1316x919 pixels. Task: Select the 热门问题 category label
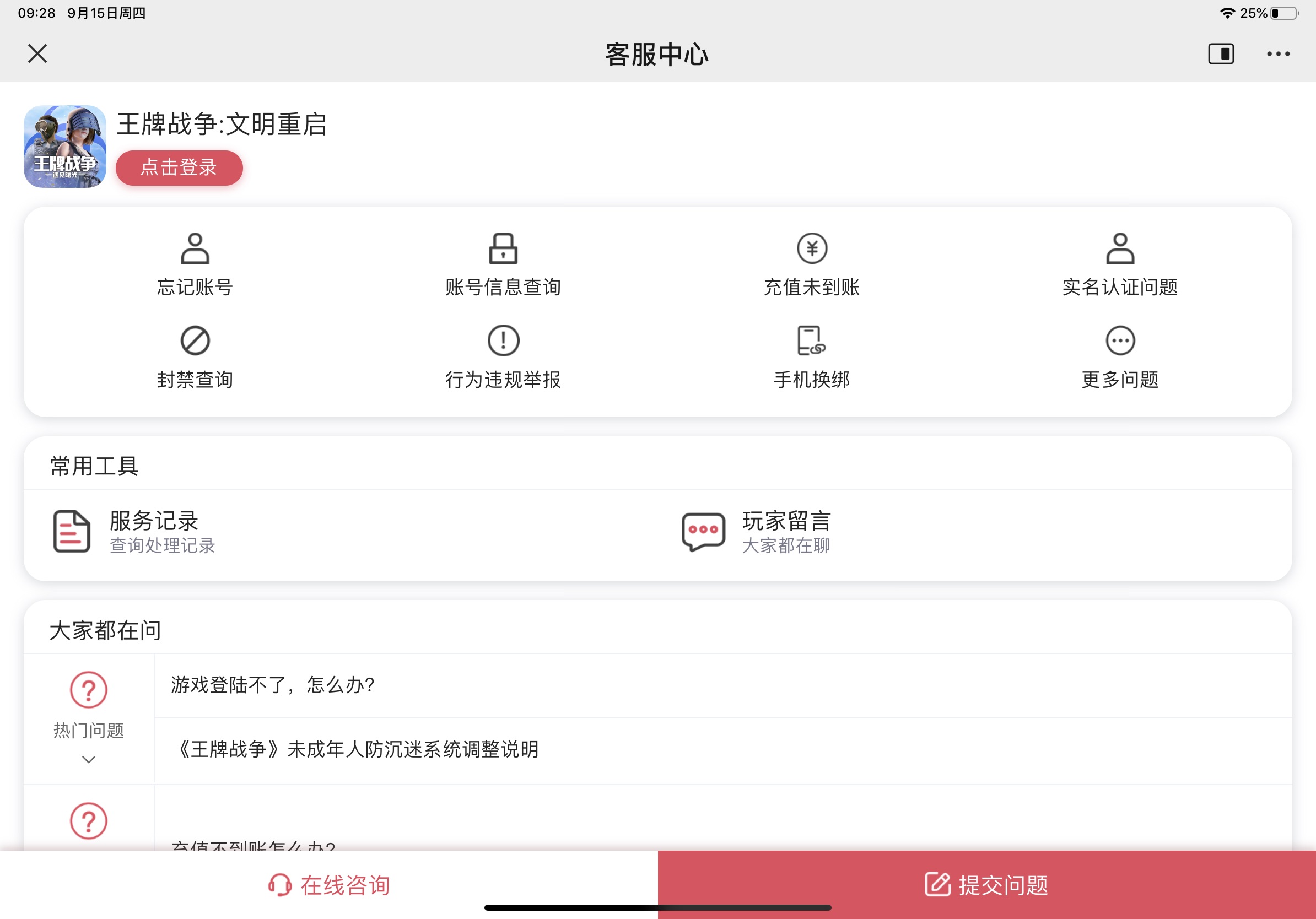click(88, 731)
